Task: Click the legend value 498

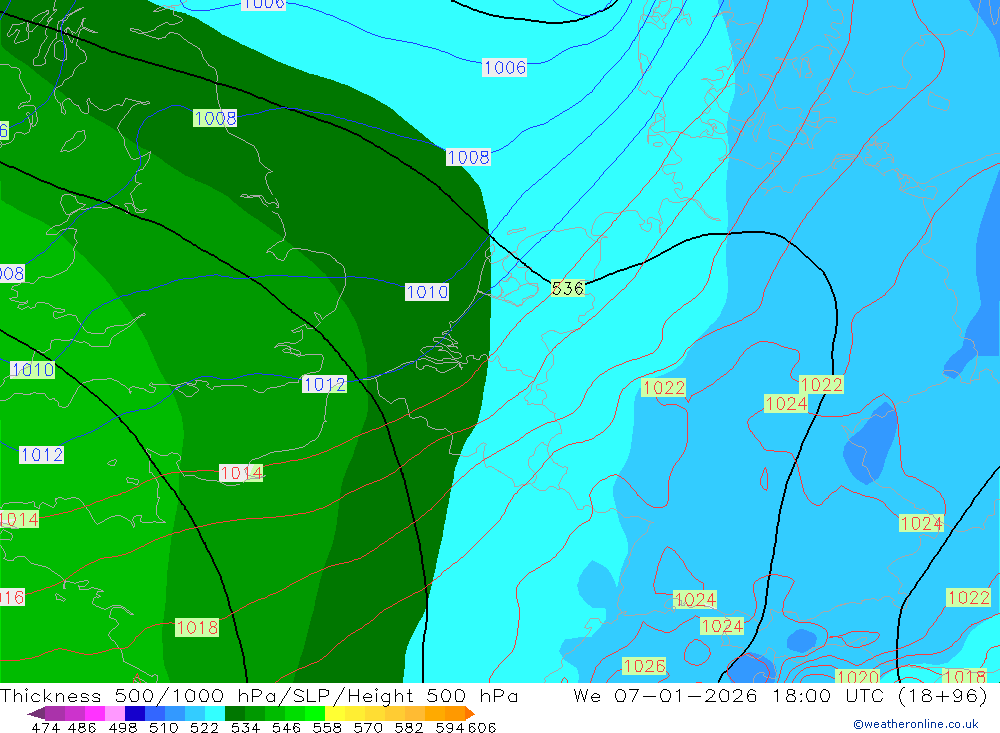Action: pyautogui.click(x=122, y=727)
